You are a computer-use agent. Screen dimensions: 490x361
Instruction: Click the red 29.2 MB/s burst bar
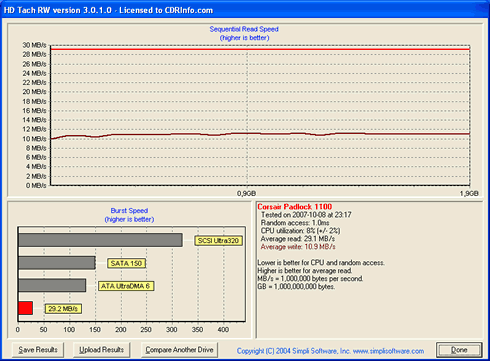25,308
